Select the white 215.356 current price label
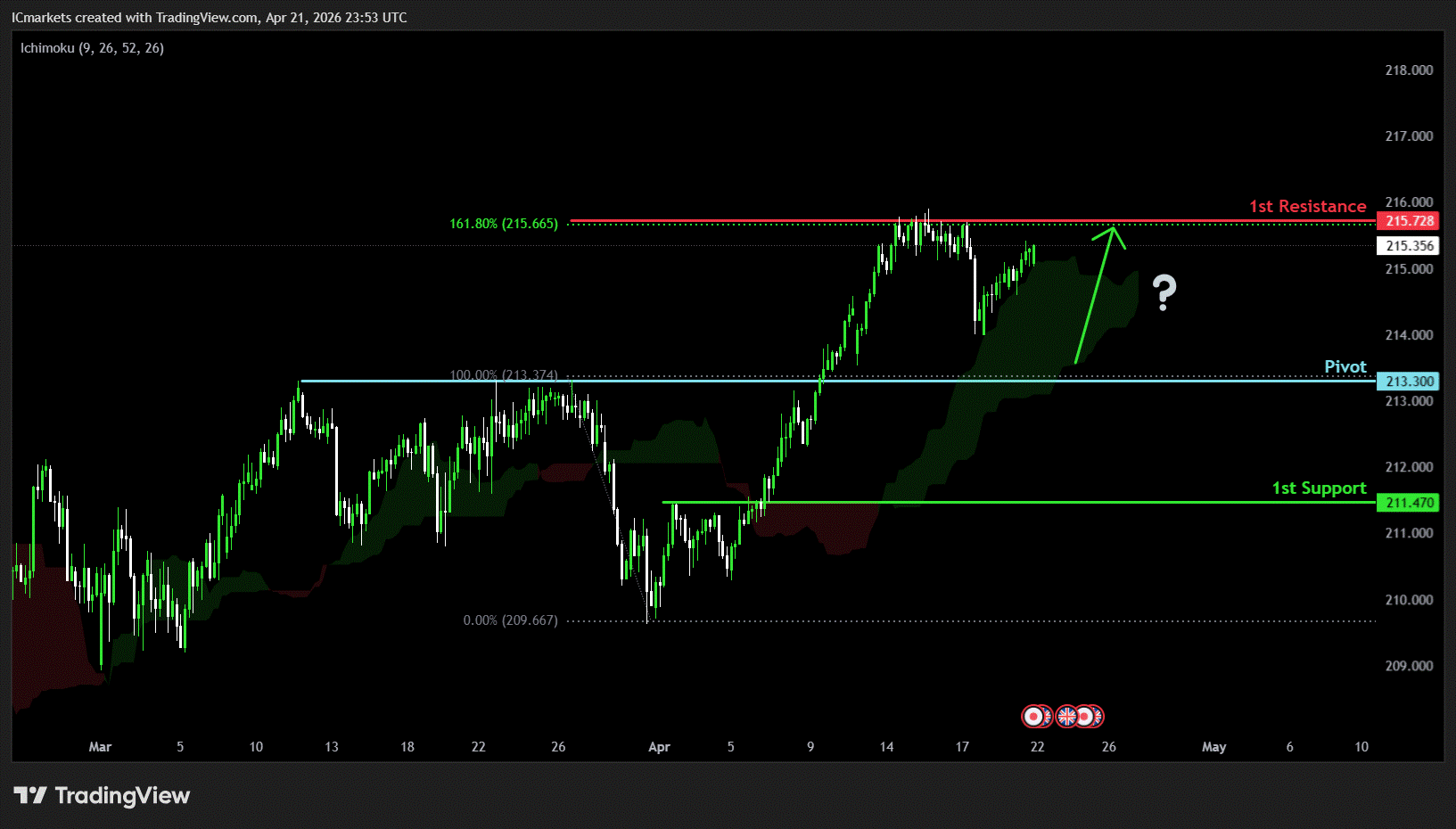Image resolution: width=1456 pixels, height=829 pixels. 1408,246
